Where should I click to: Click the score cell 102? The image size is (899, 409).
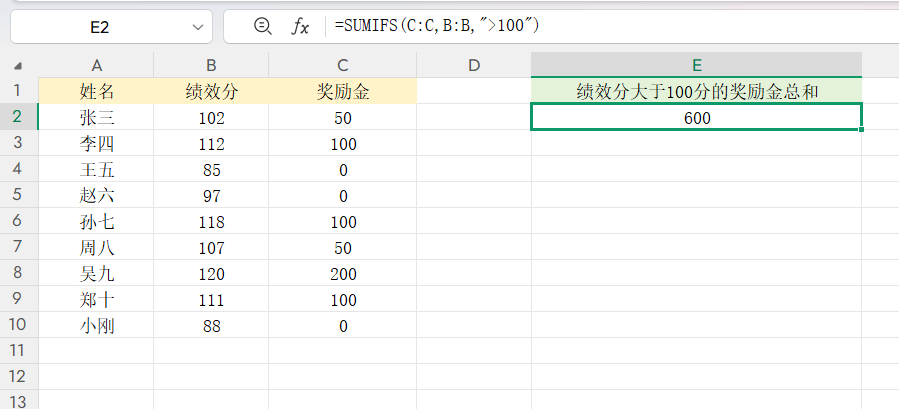pos(211,118)
